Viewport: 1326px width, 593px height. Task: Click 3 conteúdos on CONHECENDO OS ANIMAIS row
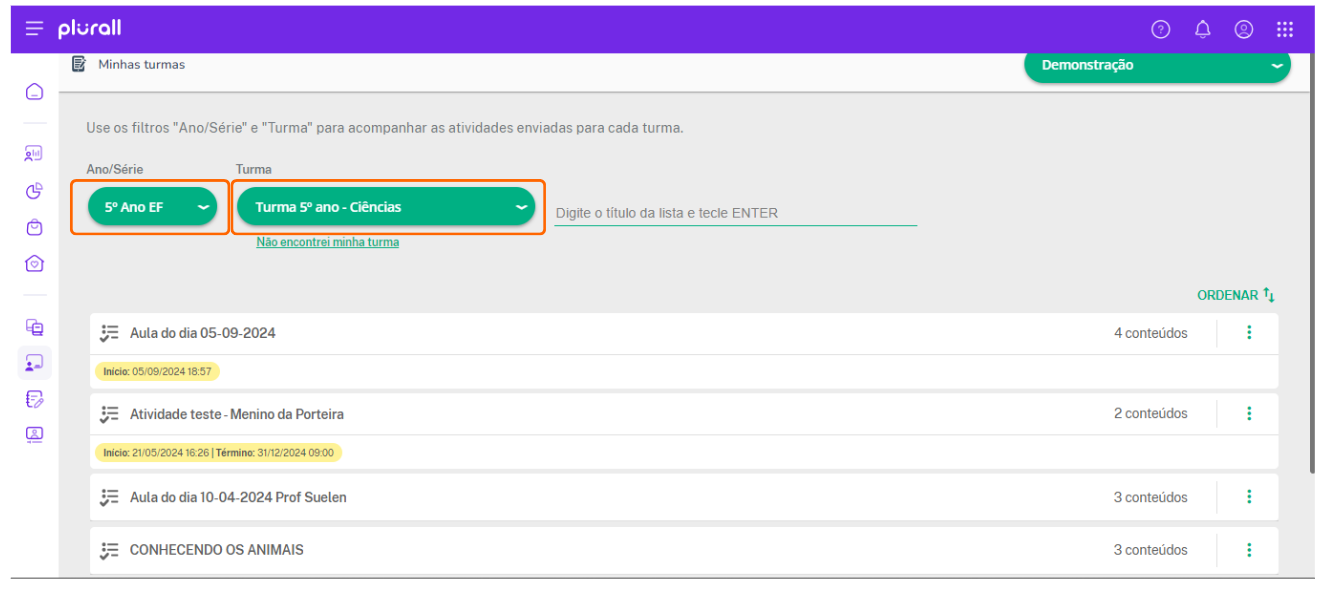(x=1151, y=550)
